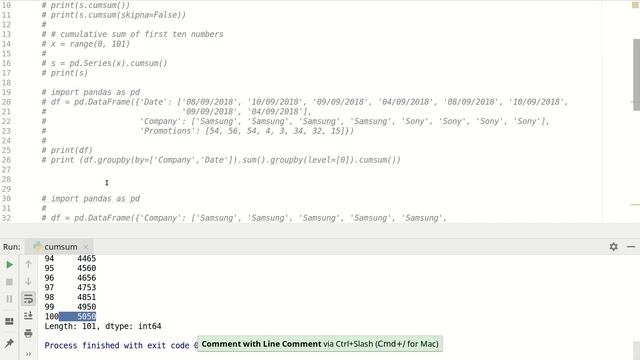Click the df = pd.DataFrame line 32
The width and height of the screenshot is (640, 360).
coord(244,218)
